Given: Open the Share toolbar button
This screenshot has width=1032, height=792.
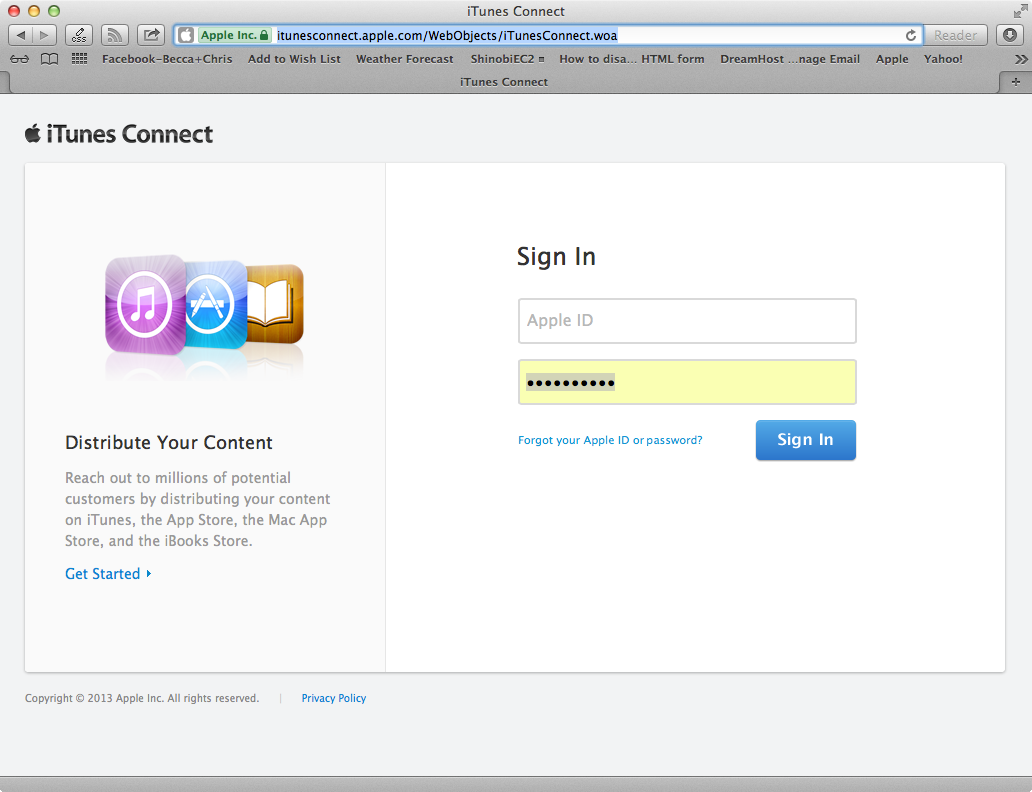Looking at the screenshot, I should pos(151,35).
